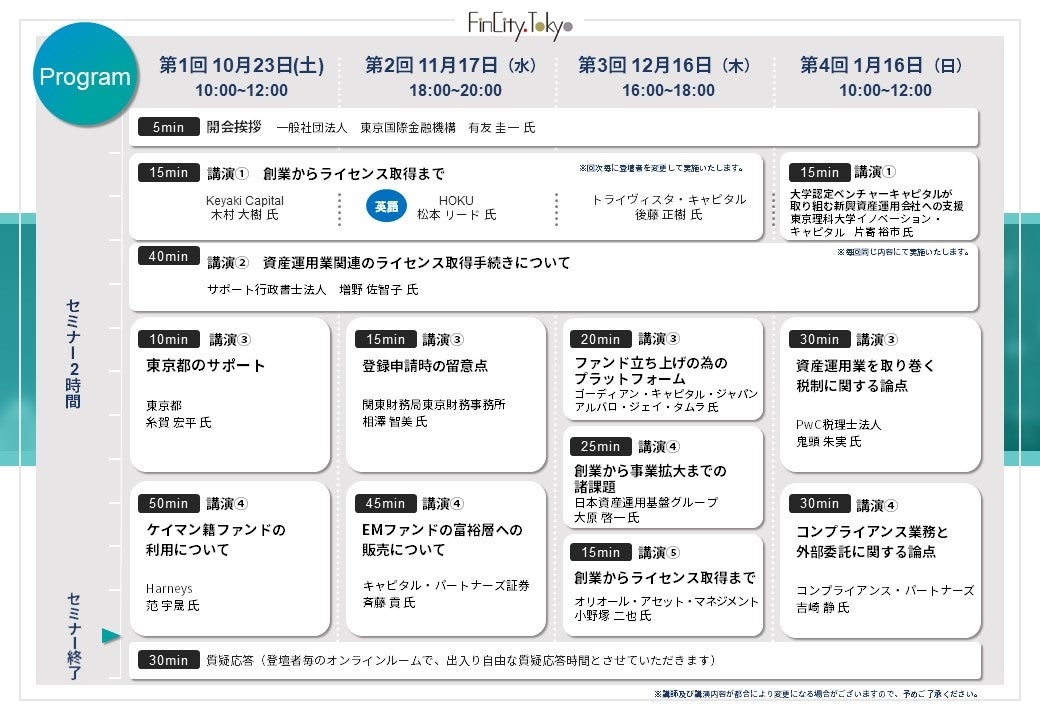Click the 開会挨拶 label

pyautogui.click(x=233, y=127)
